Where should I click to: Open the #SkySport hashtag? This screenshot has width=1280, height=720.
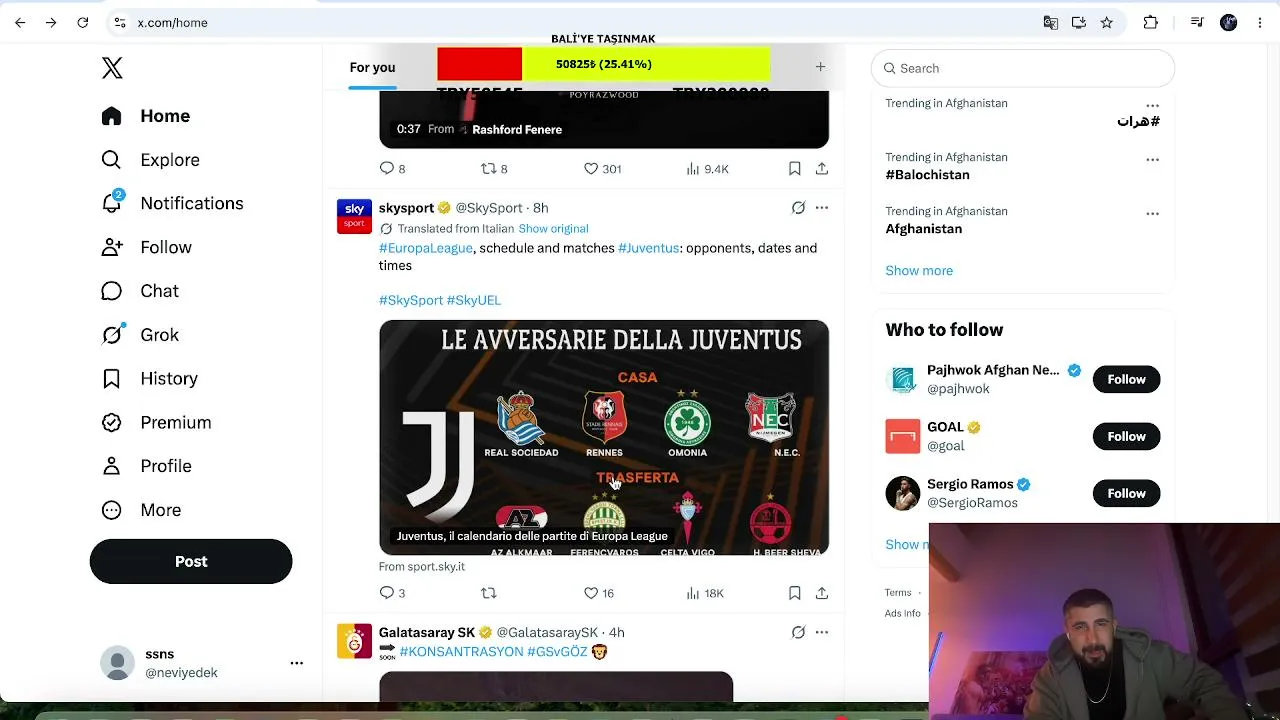click(411, 300)
